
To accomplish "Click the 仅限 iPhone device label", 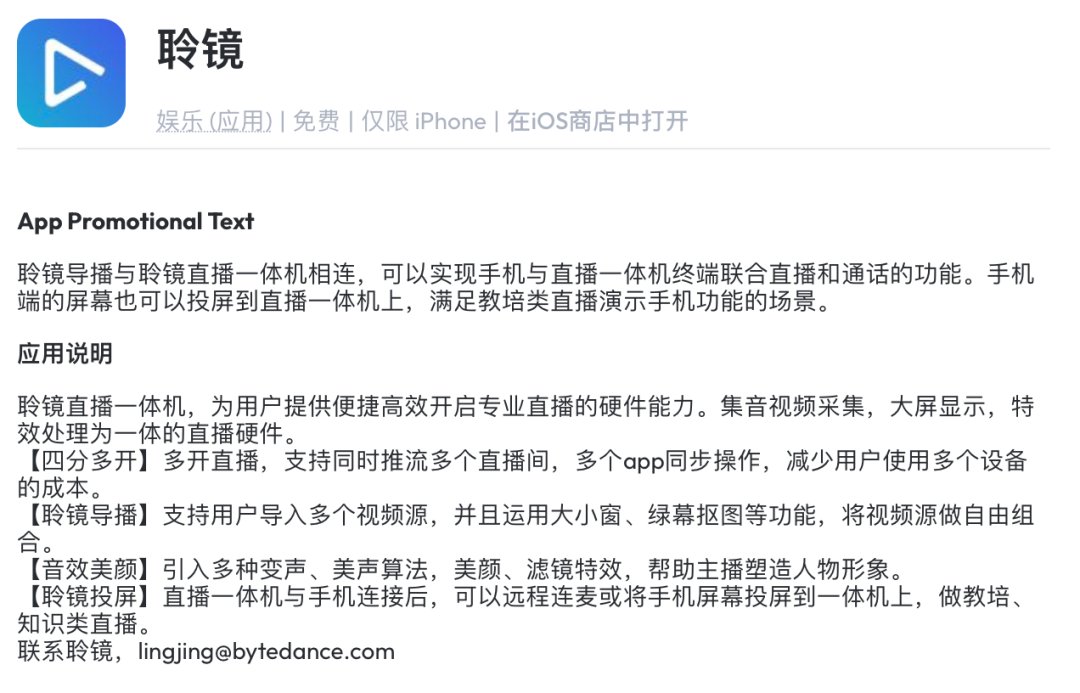I will pos(424,121).
